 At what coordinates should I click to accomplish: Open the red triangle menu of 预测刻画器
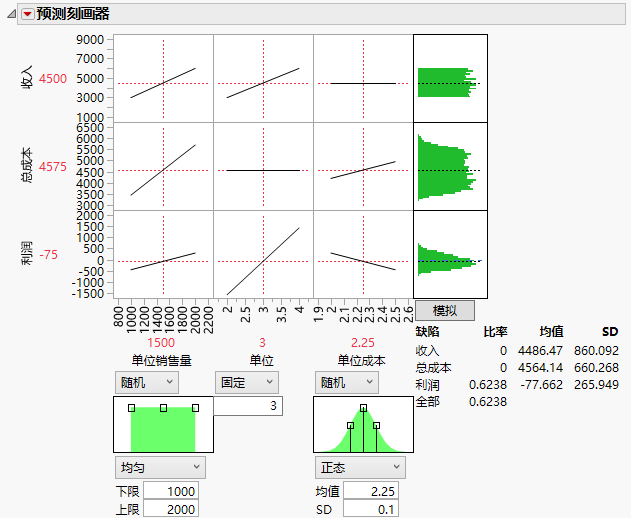coord(27,14)
